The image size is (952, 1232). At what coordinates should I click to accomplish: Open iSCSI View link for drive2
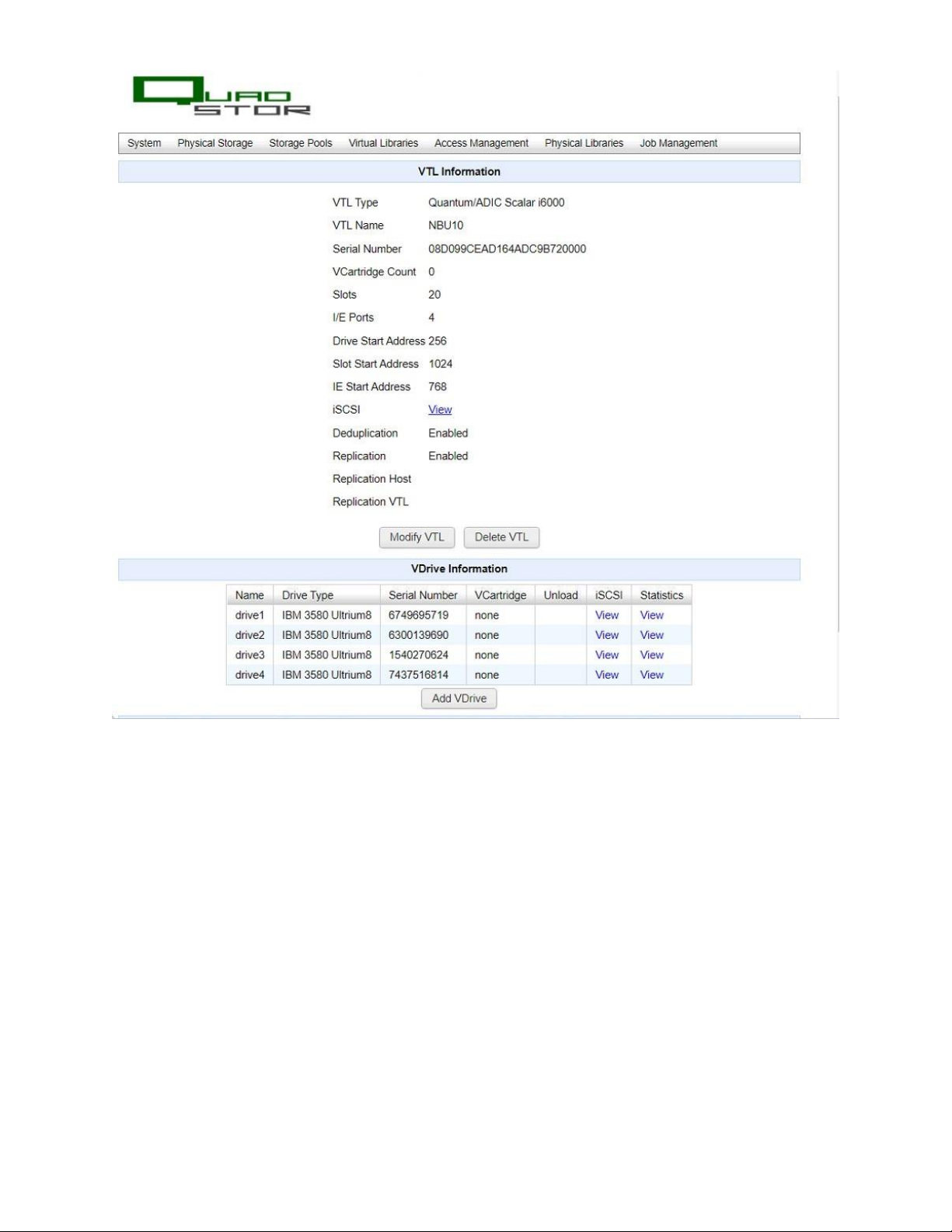(x=607, y=635)
